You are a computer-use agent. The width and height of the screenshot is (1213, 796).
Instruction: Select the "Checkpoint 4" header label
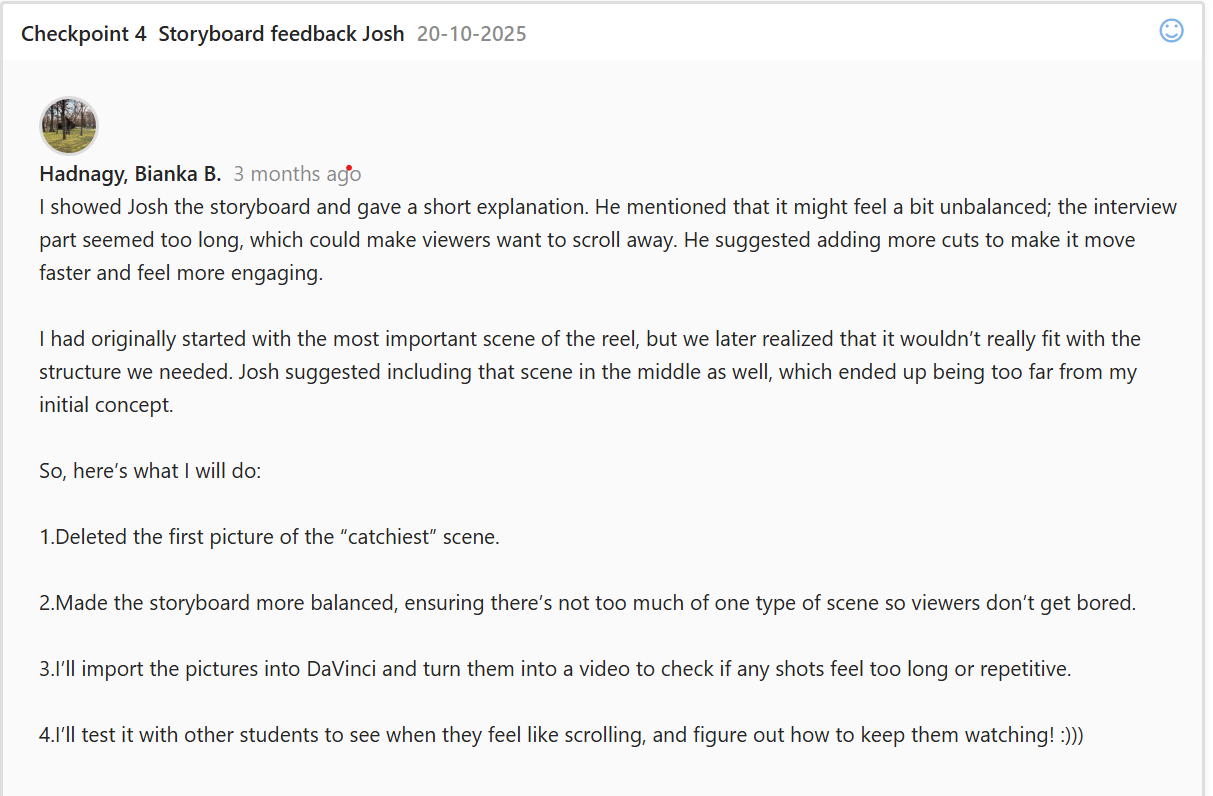tap(84, 34)
